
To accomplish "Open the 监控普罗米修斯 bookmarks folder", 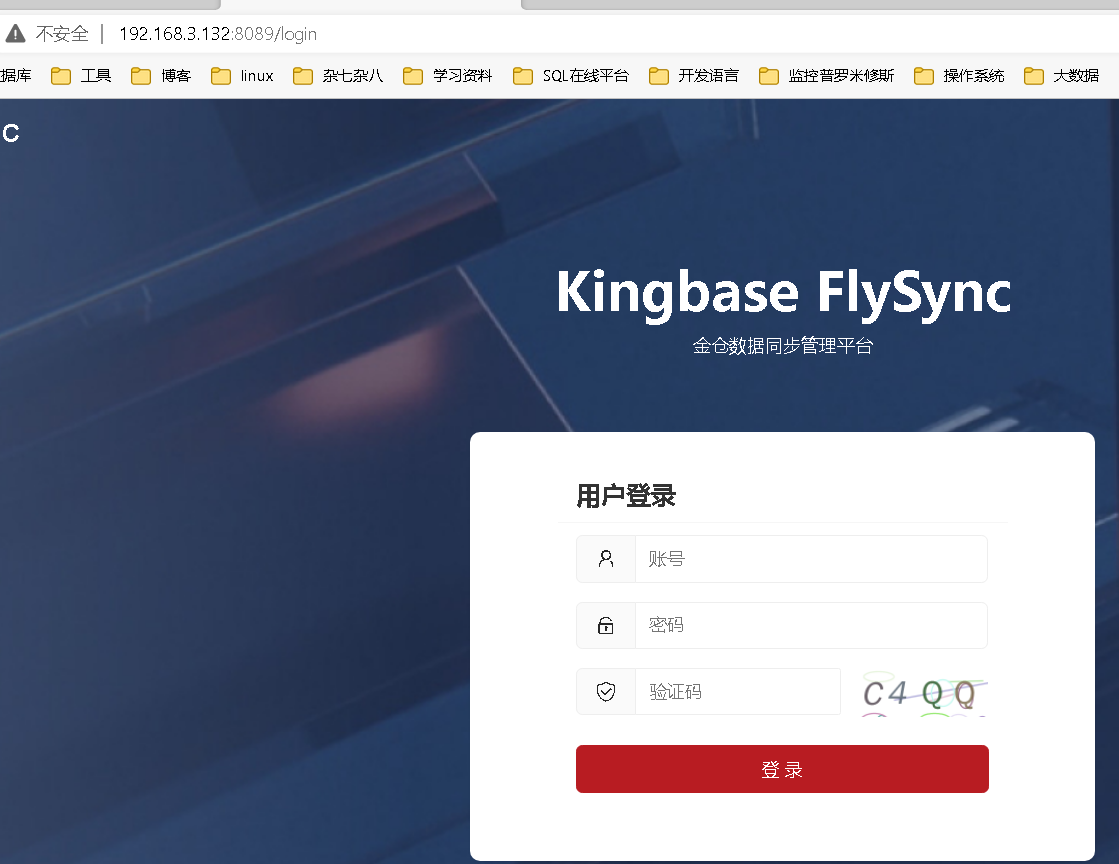I will tap(826, 76).
